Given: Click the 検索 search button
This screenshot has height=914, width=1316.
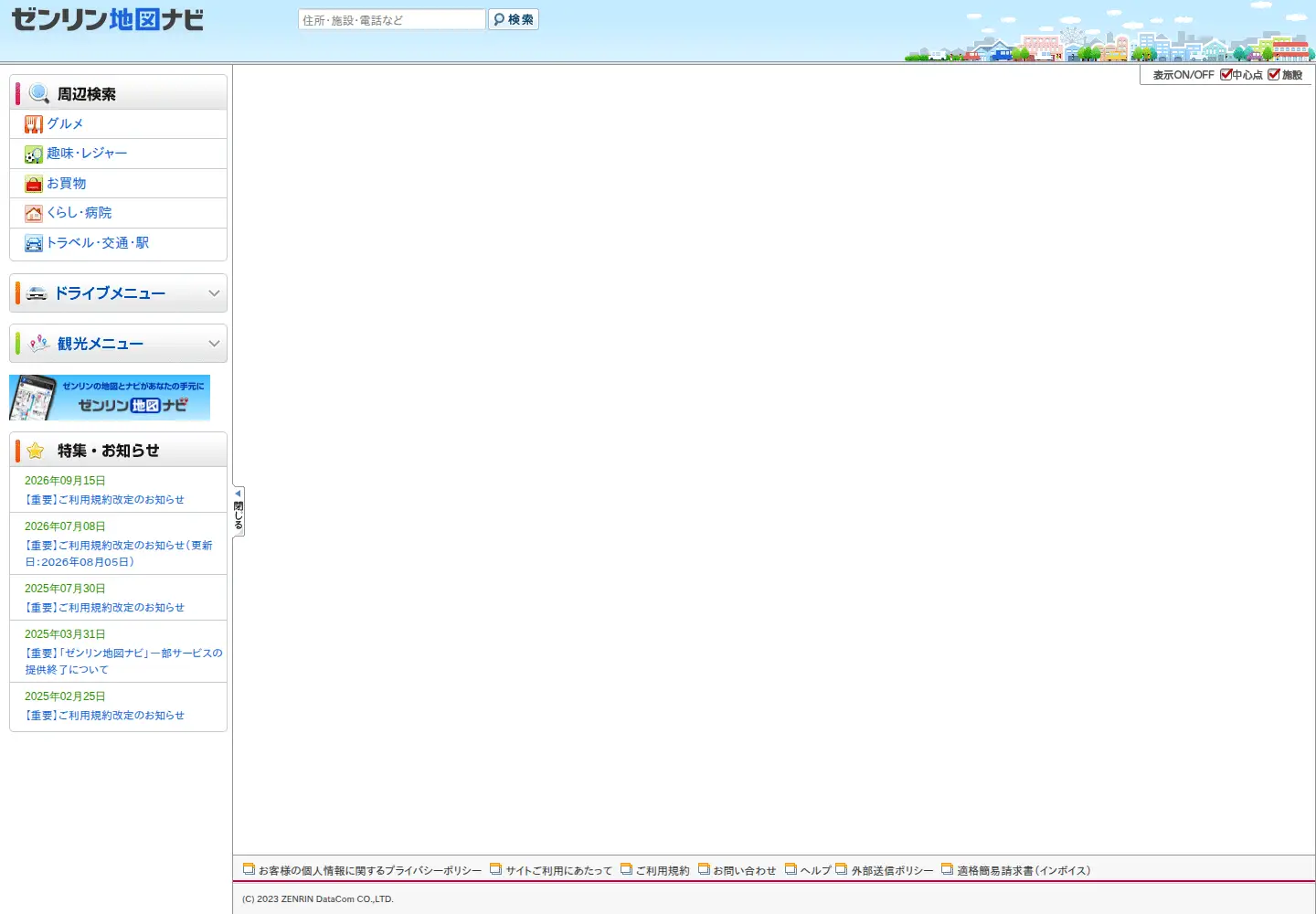Looking at the screenshot, I should click(514, 19).
